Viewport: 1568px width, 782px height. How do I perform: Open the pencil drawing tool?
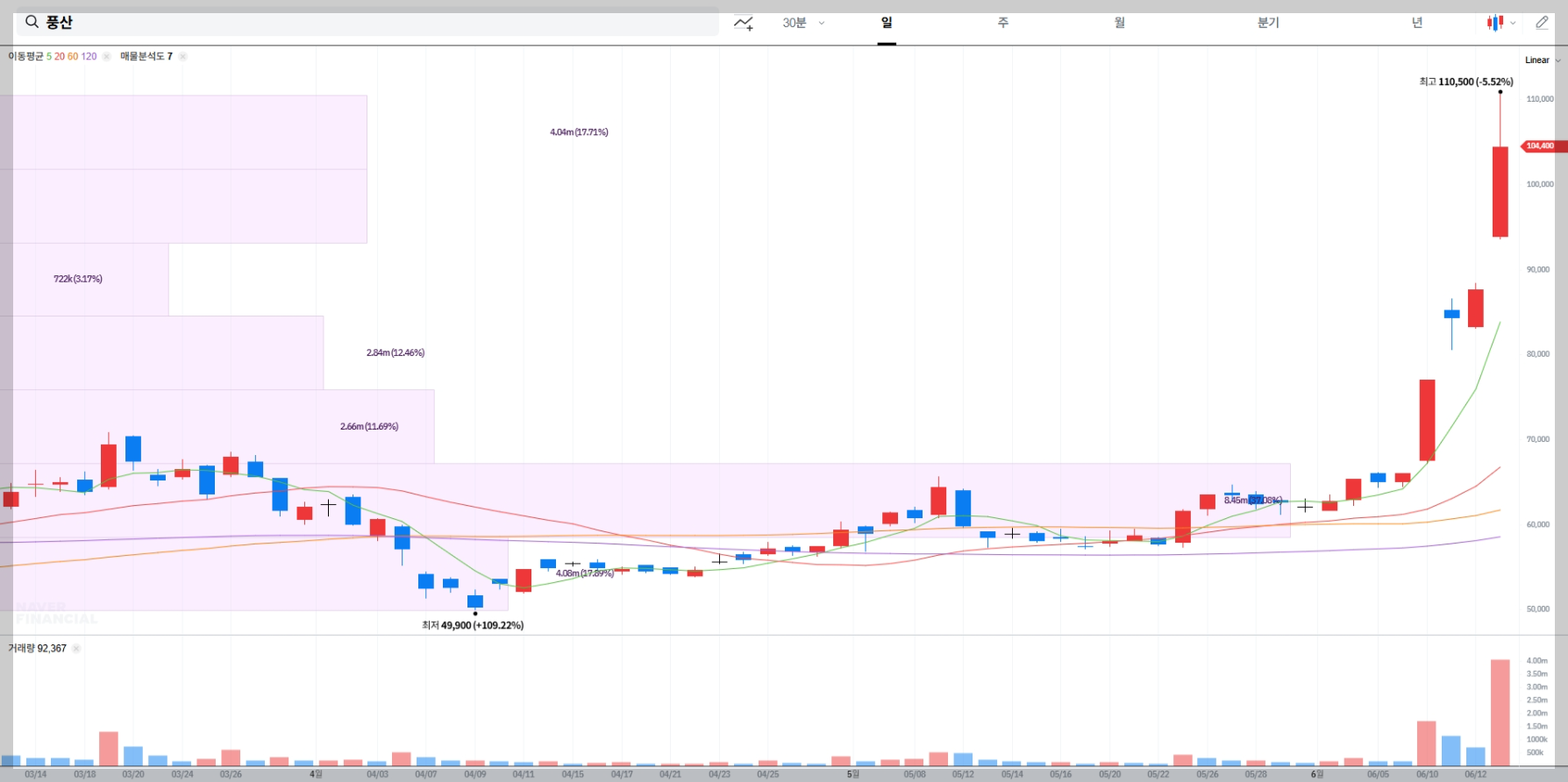pyautogui.click(x=1542, y=23)
